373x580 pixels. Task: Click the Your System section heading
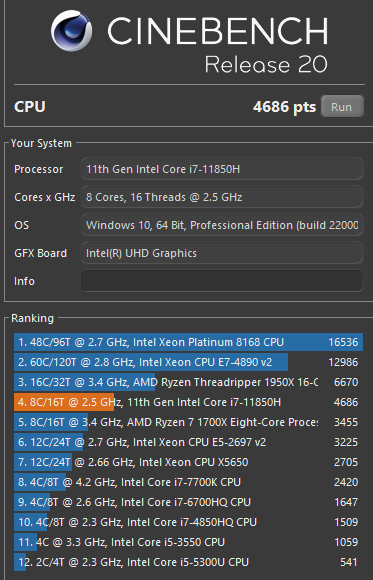41,143
